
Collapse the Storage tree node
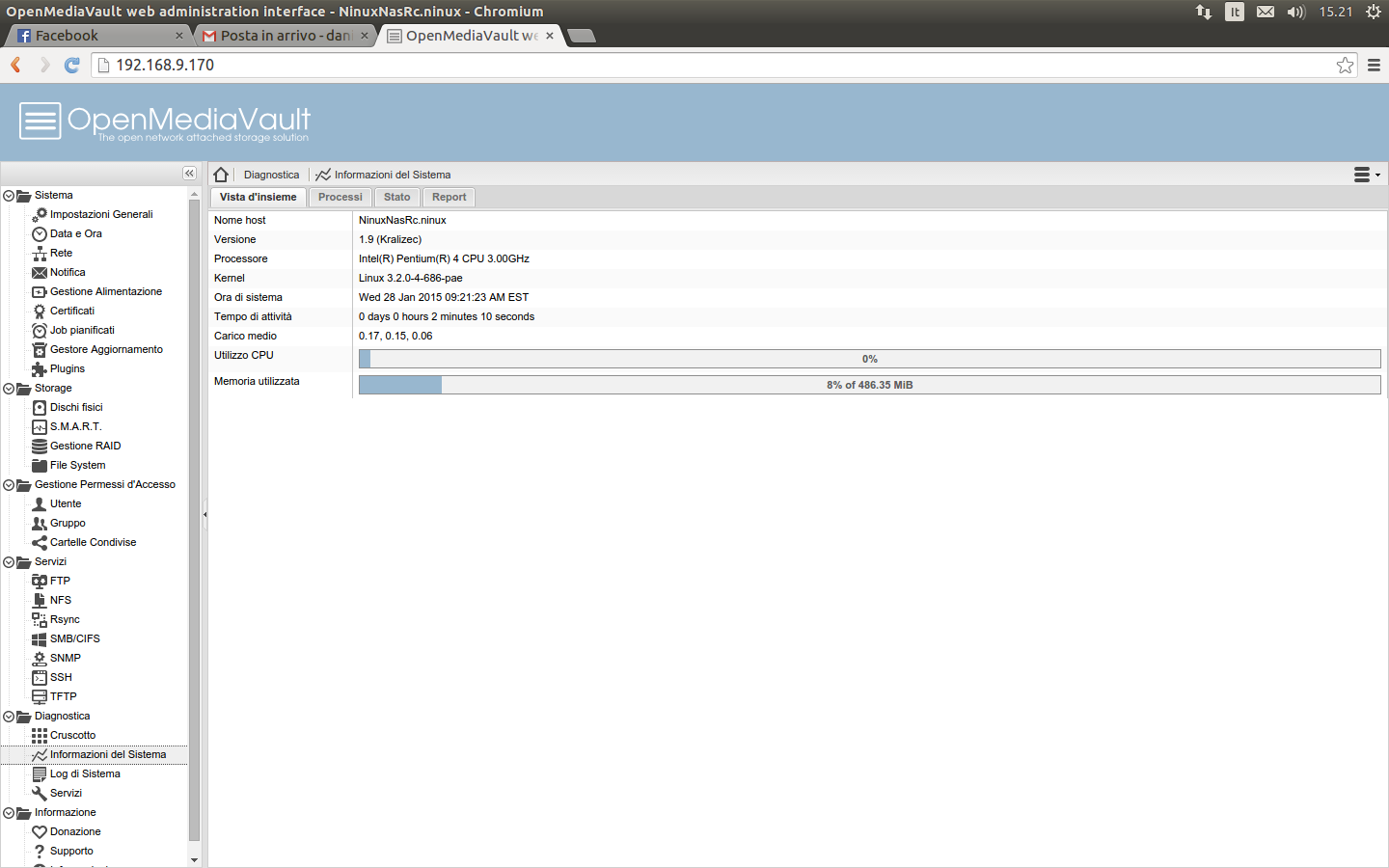click(x=9, y=389)
